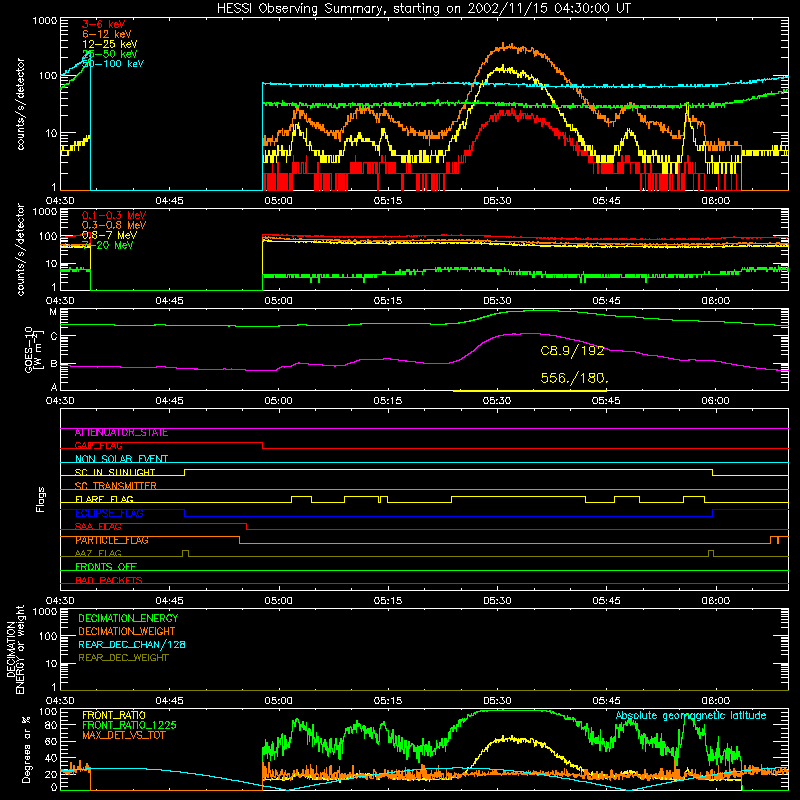Click the REAR_DEC_WEIGHT legend label
800x800 pixels.
(123, 658)
